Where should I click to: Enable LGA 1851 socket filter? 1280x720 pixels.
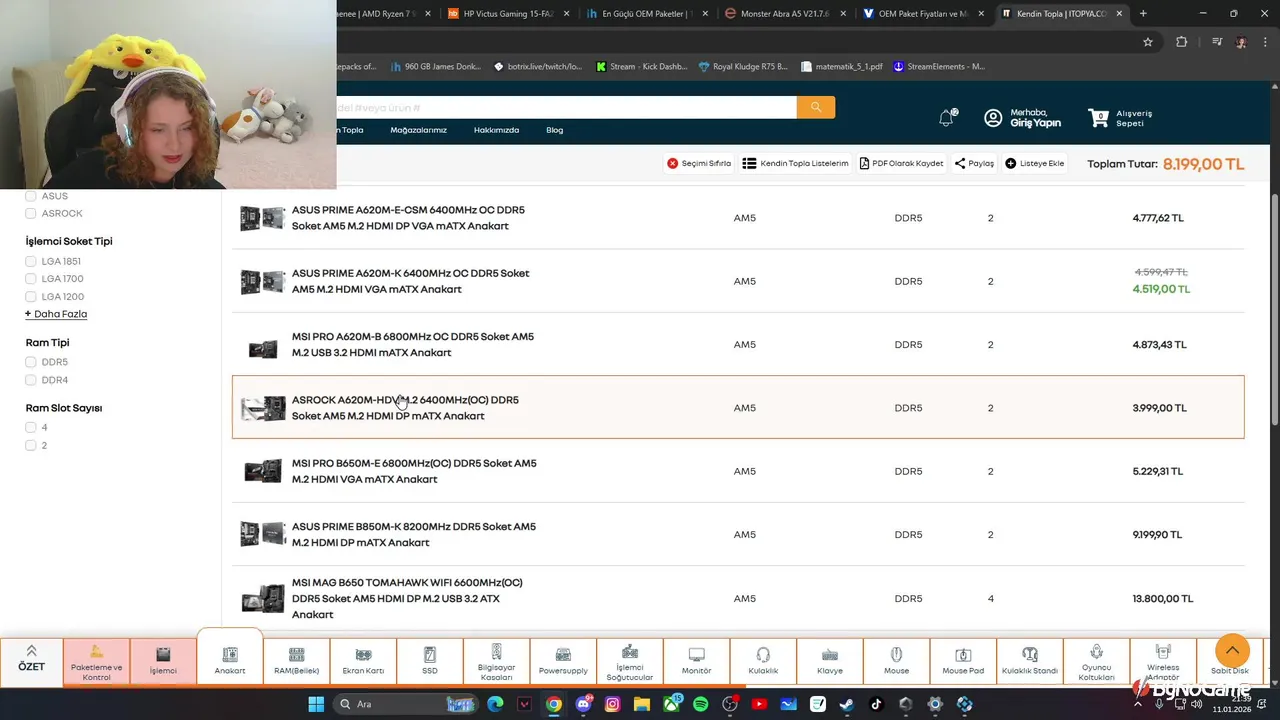[31, 262]
